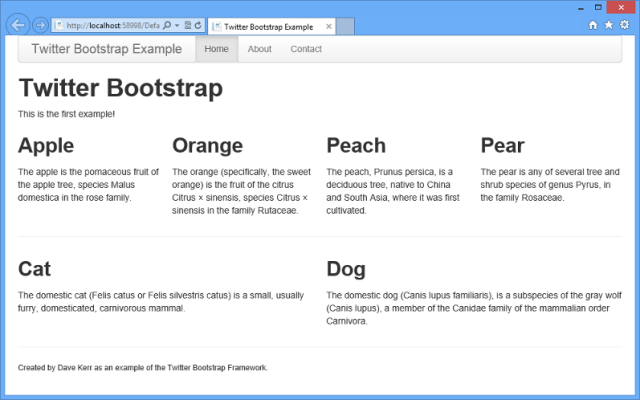Open a new tab with the blank tab button
Screen dimensions: 640x400
[345, 27]
